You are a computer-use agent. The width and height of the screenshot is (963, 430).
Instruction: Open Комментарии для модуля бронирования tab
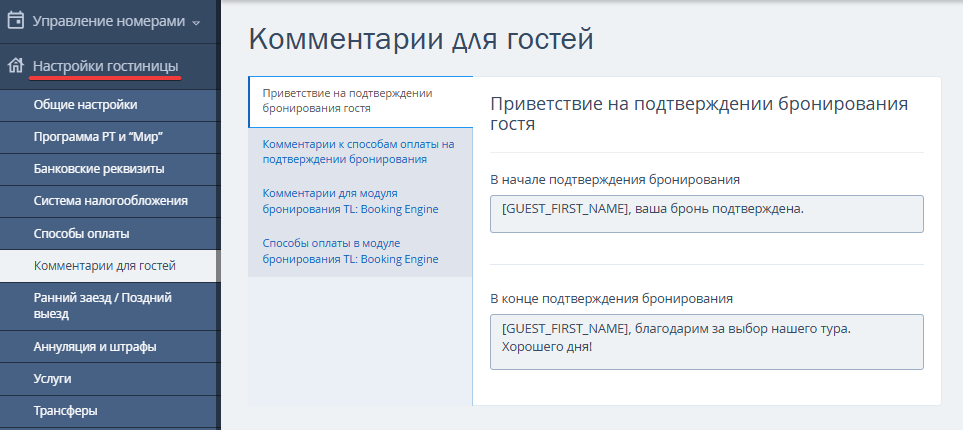[x=361, y=201]
